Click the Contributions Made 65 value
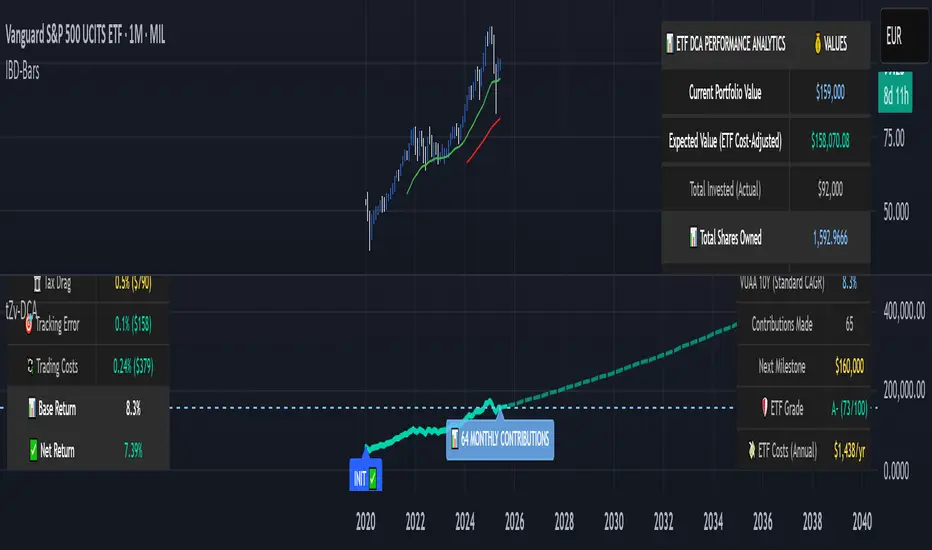932x550 pixels. (849, 324)
